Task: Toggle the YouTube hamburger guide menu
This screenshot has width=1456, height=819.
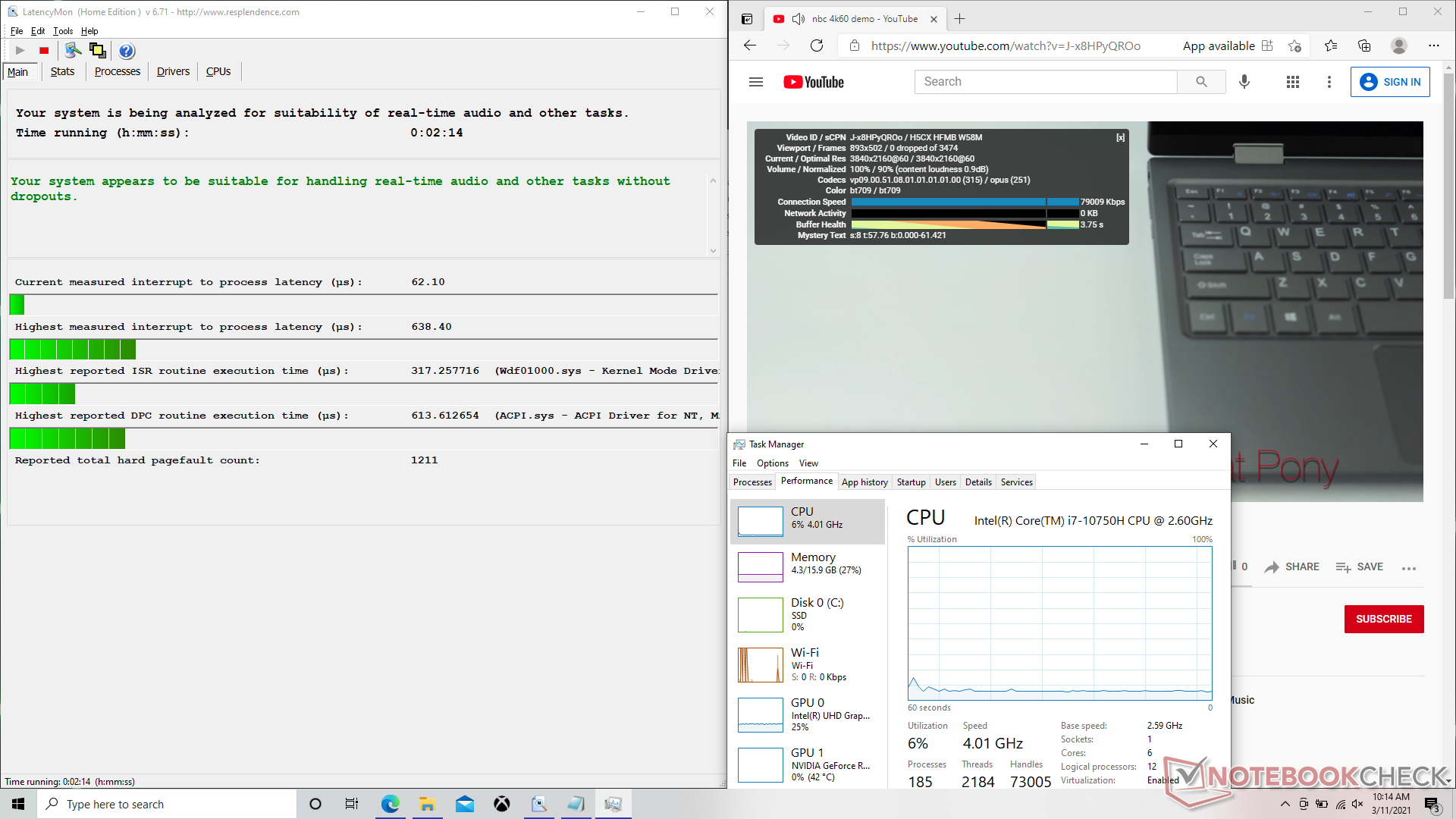Action: tap(756, 82)
